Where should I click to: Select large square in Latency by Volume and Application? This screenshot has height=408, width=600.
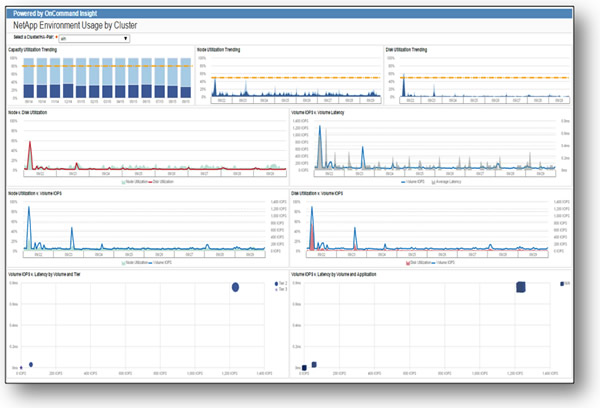520,288
